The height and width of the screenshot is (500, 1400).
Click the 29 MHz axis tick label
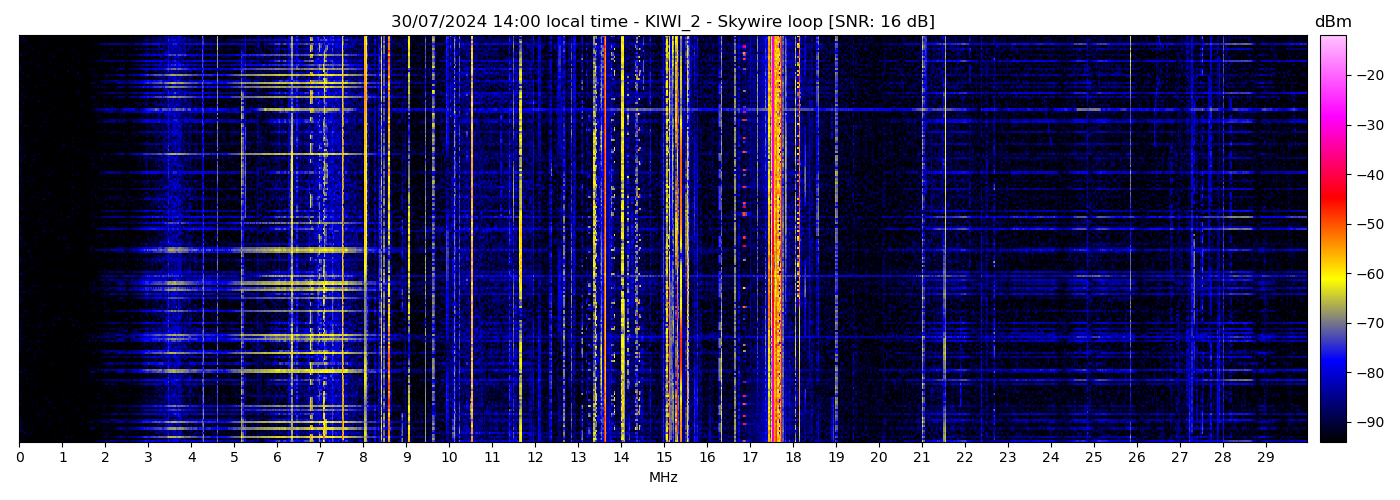point(1265,458)
